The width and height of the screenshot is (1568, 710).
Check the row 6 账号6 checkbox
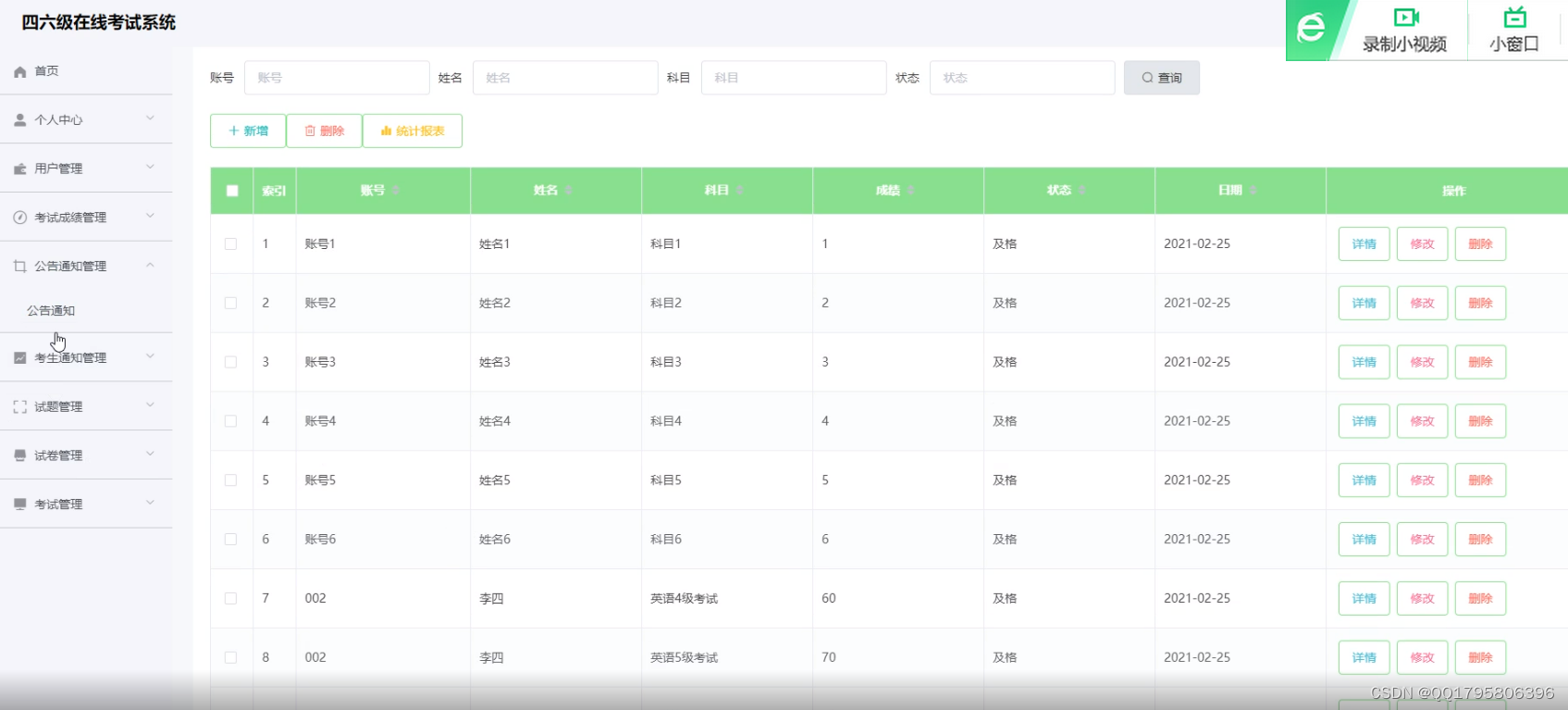click(231, 540)
